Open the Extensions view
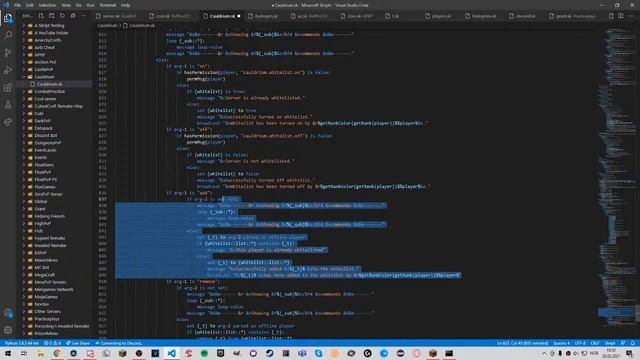Viewport: 640px width, 360px height. [8, 87]
